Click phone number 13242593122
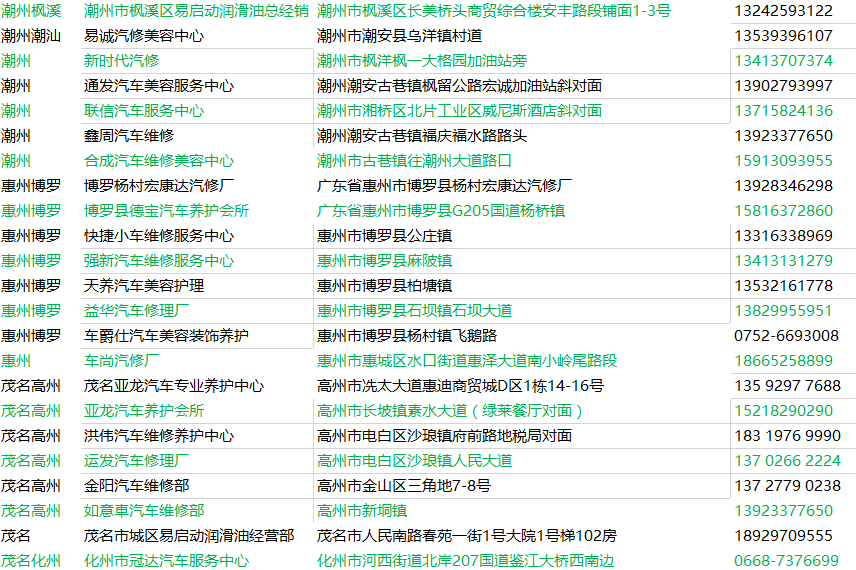856x570 pixels. pyautogui.click(x=783, y=11)
